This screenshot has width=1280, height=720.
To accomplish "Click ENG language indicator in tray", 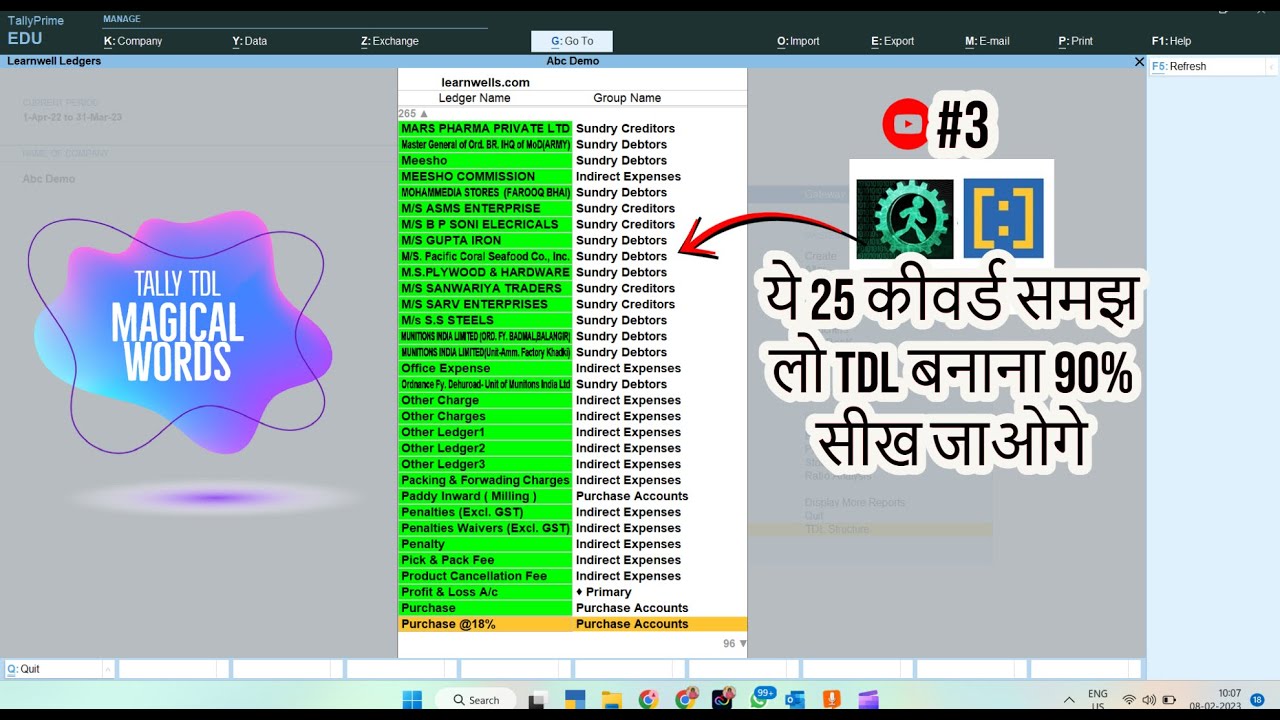I will point(1097,700).
